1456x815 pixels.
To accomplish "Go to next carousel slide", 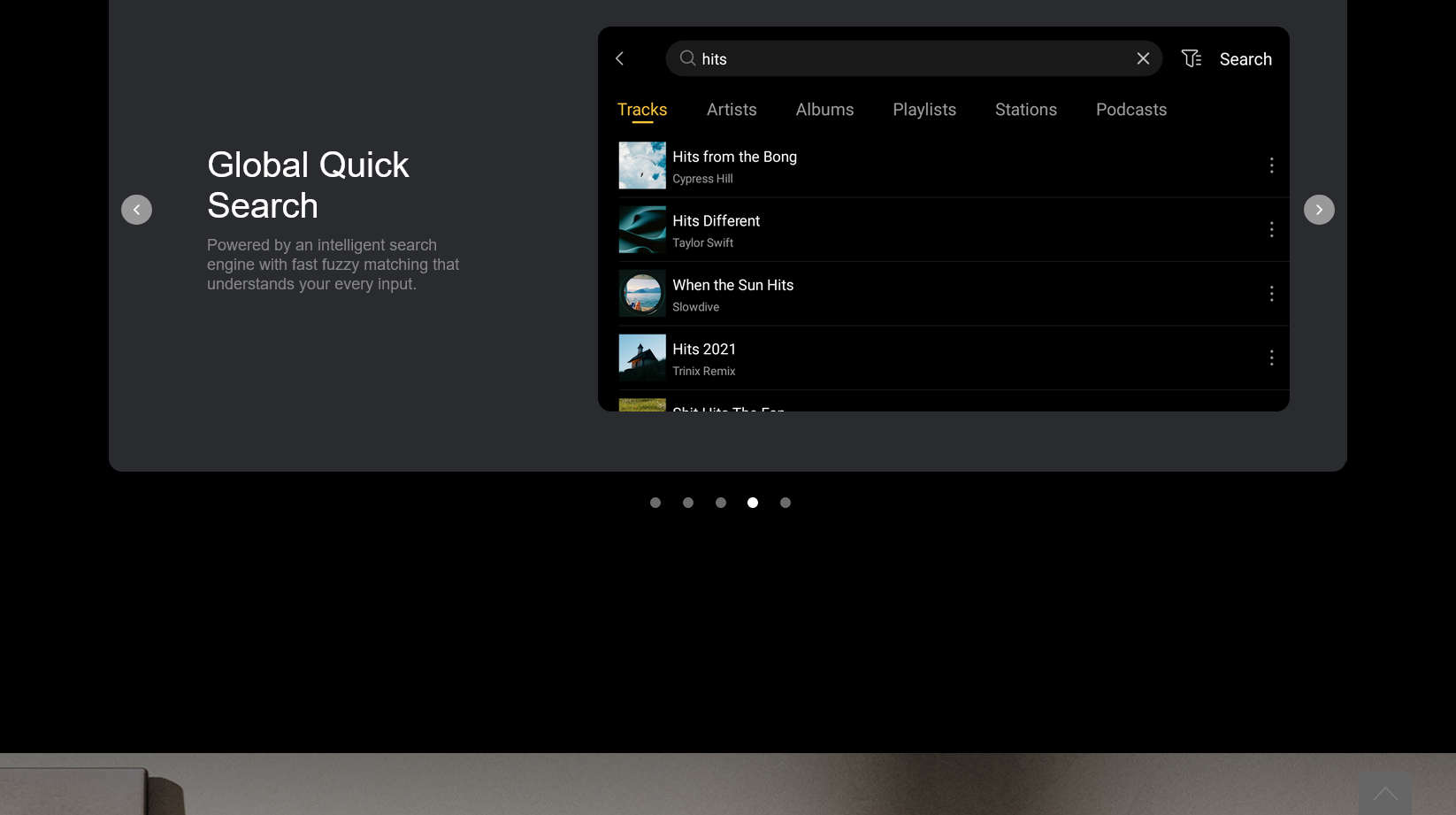I will point(1318,210).
